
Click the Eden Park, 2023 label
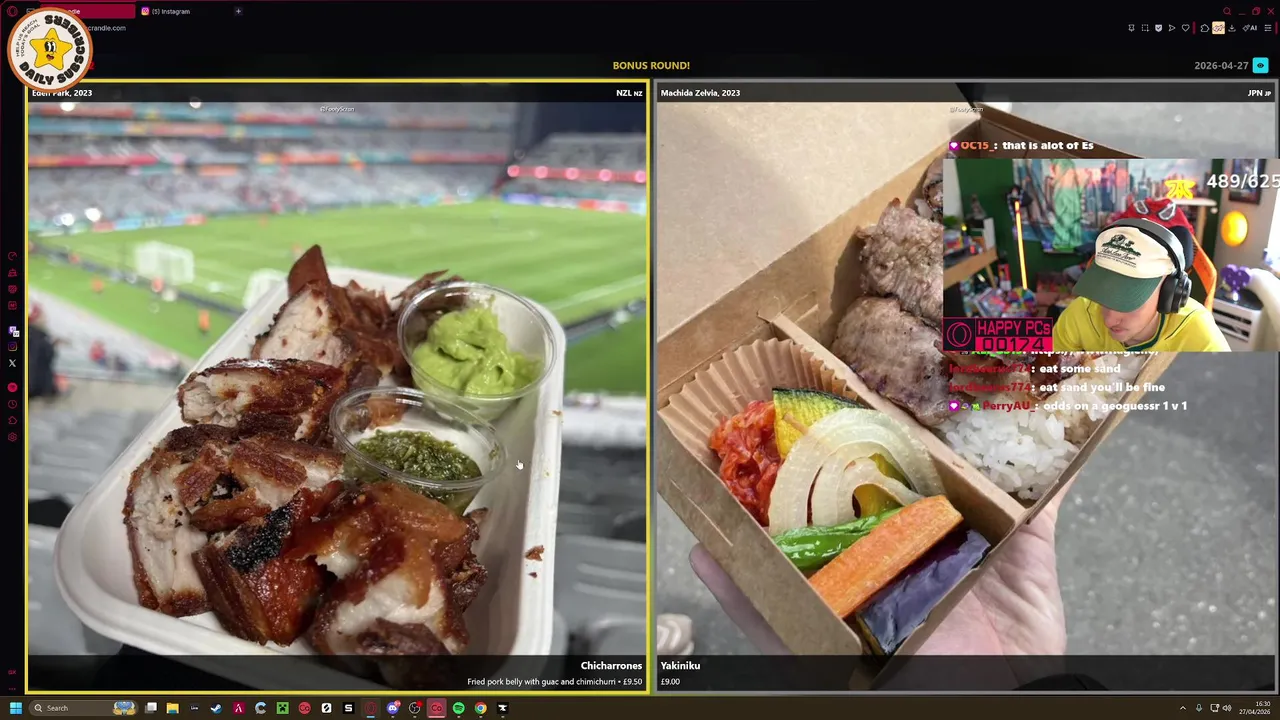click(x=62, y=93)
